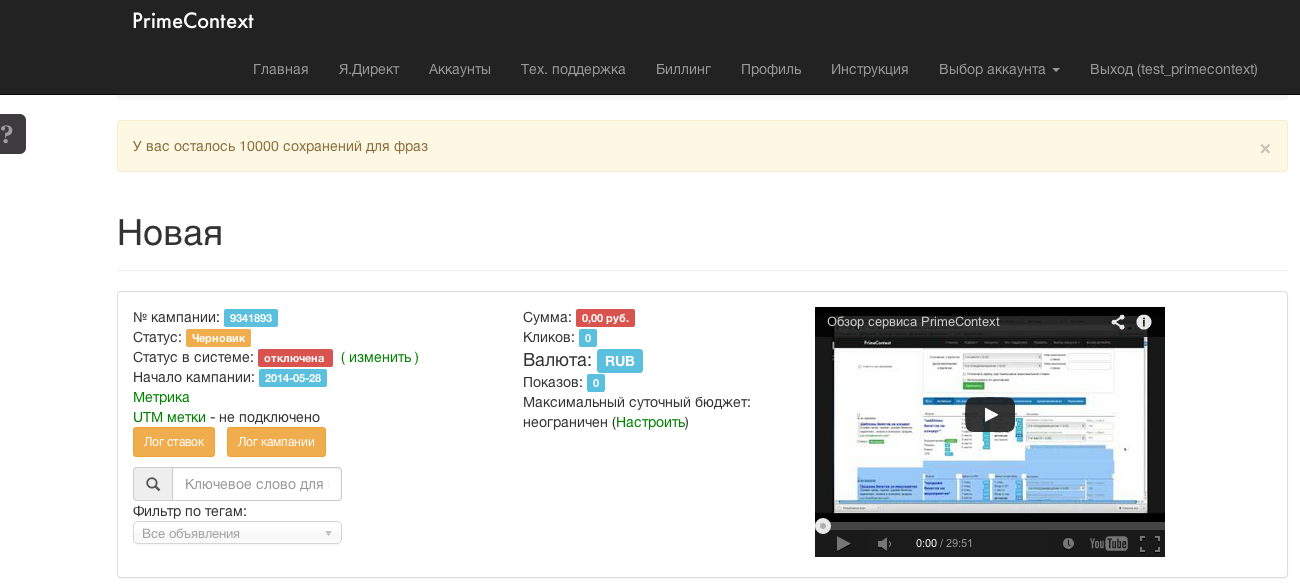Click the изменить link next to system status

[380, 357]
